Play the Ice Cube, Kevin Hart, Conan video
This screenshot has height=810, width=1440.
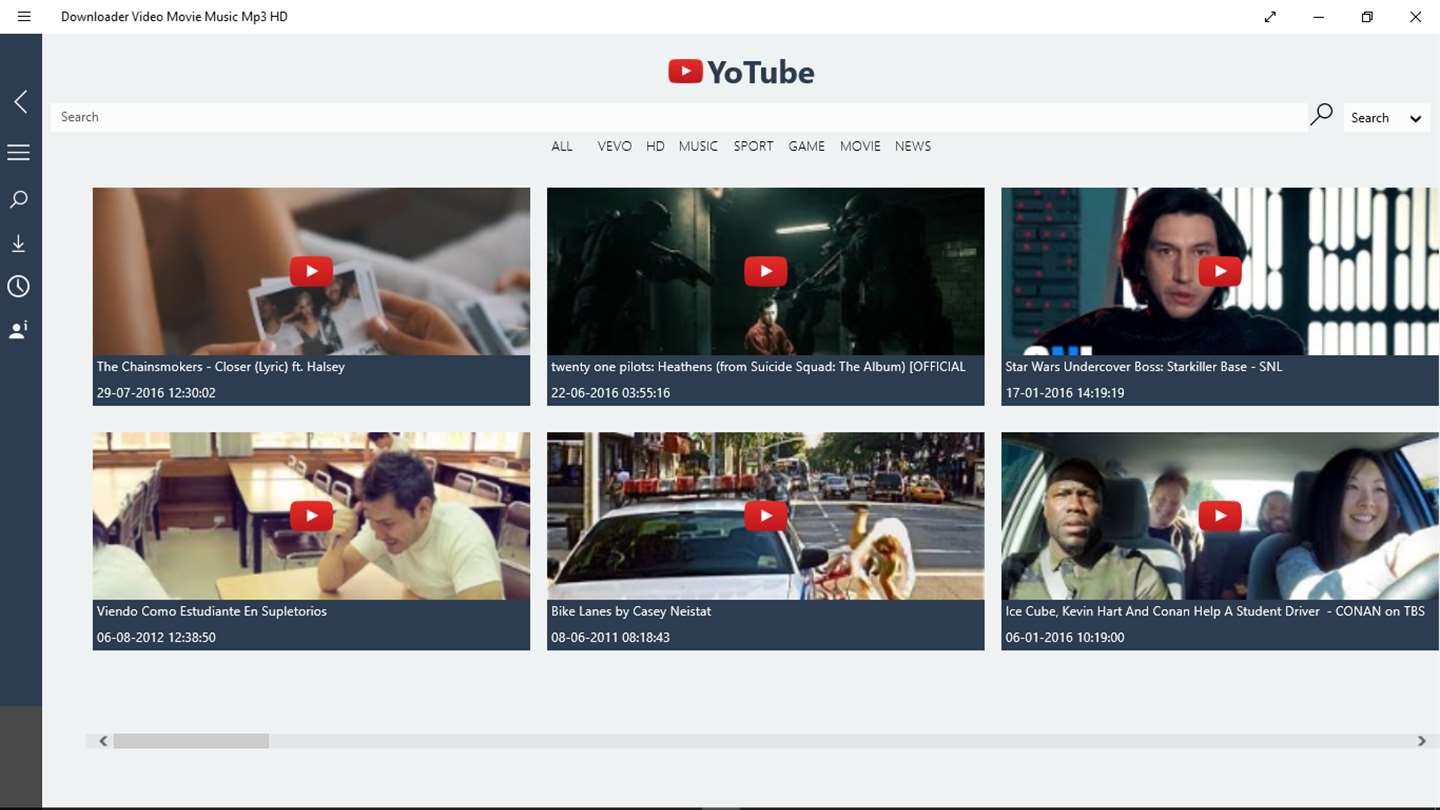pyautogui.click(x=1220, y=515)
